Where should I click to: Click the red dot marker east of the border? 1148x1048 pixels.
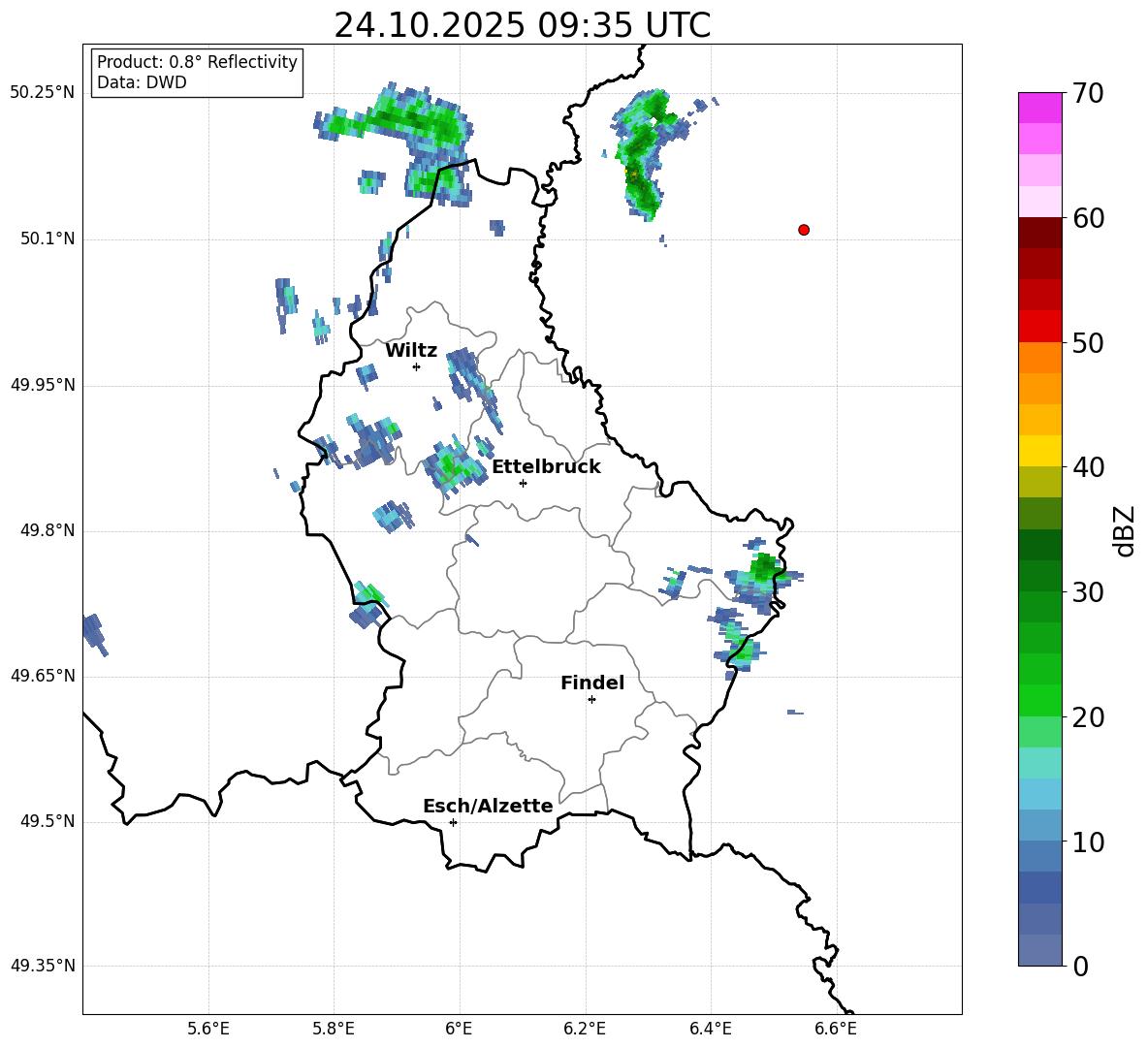pos(804,230)
